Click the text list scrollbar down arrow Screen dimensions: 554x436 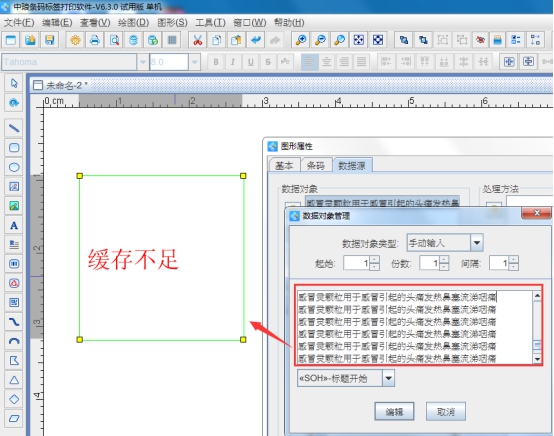tap(537, 359)
